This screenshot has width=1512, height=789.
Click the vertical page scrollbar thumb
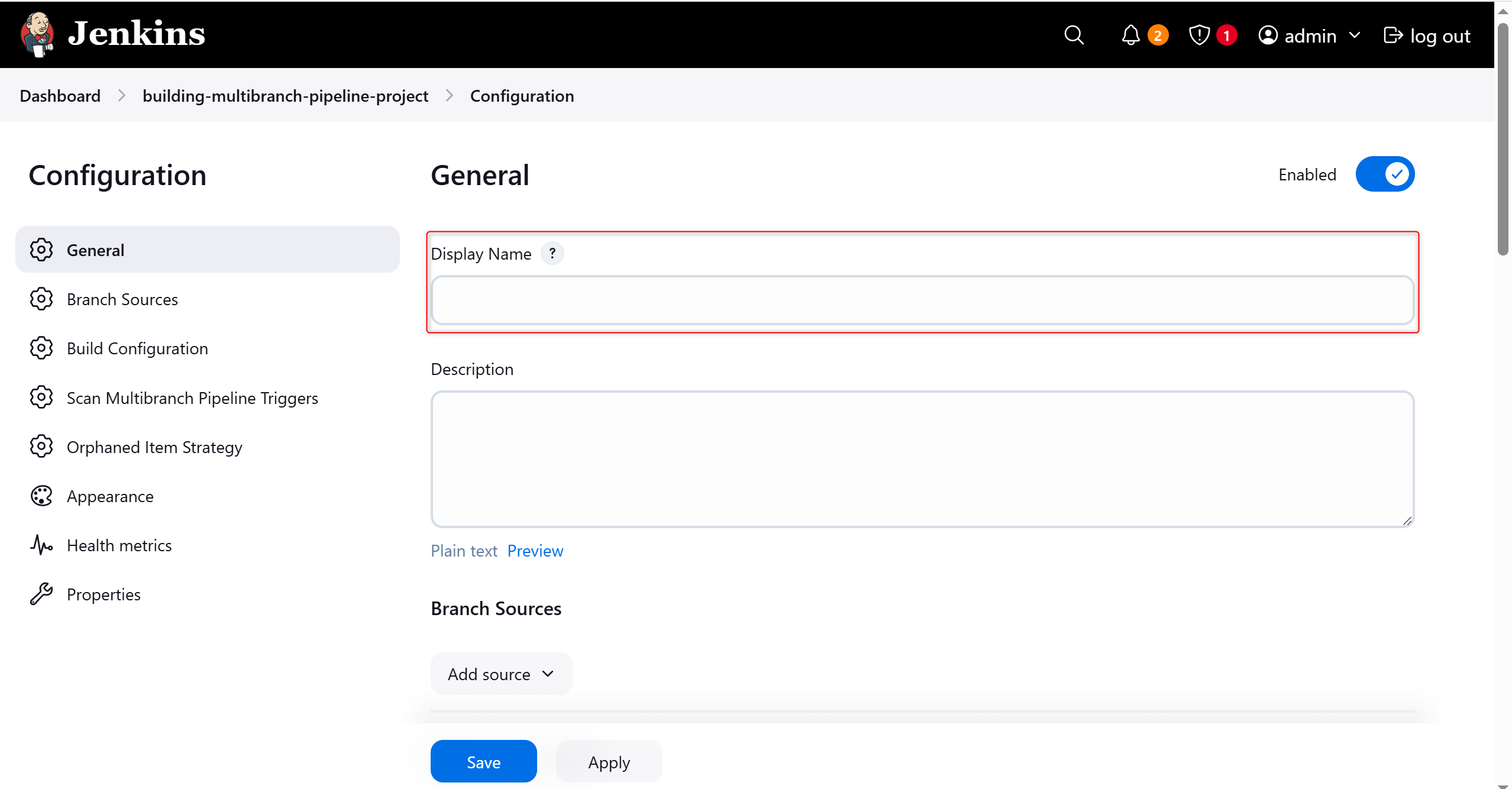coord(1503,138)
